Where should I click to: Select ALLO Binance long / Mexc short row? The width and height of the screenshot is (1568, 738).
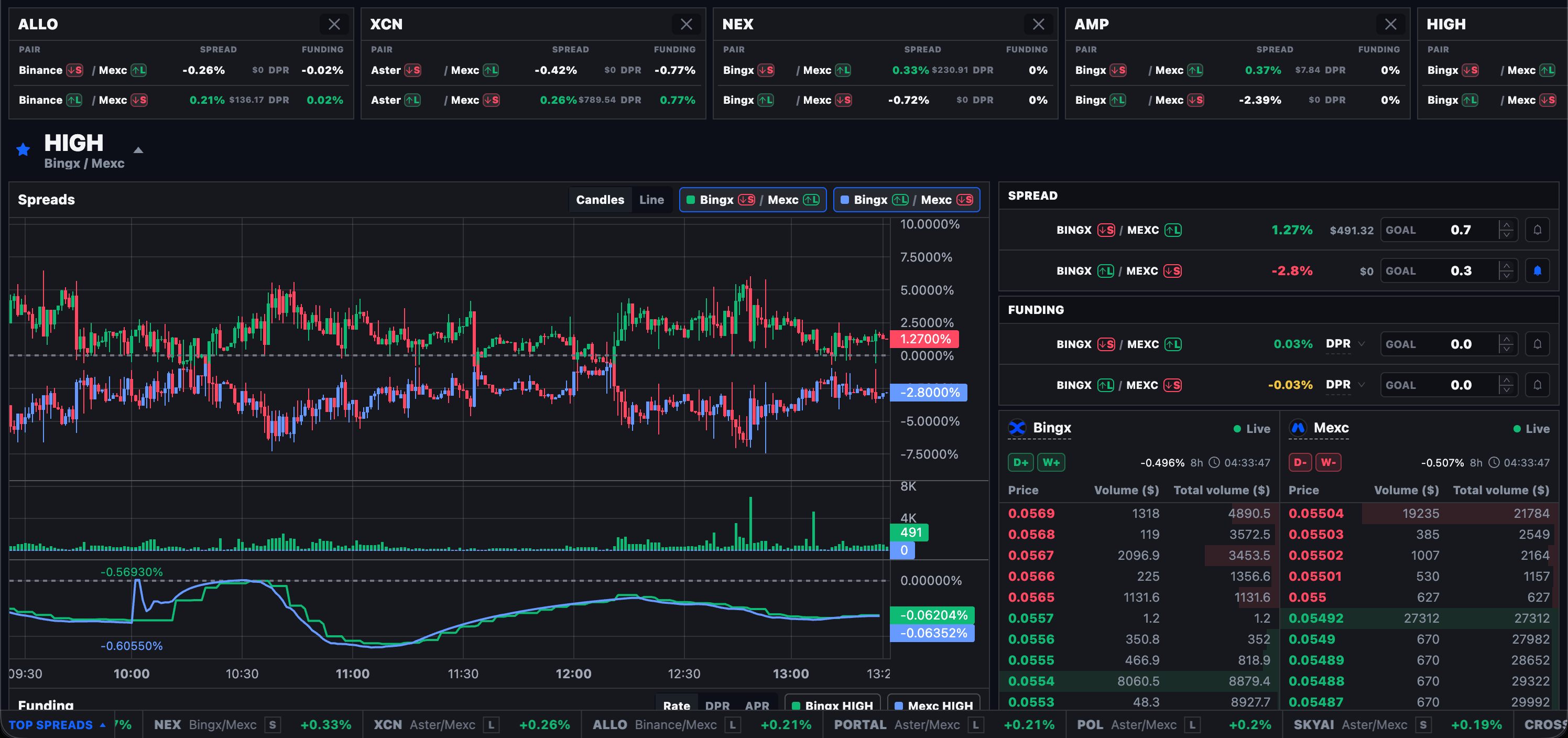tap(181, 100)
